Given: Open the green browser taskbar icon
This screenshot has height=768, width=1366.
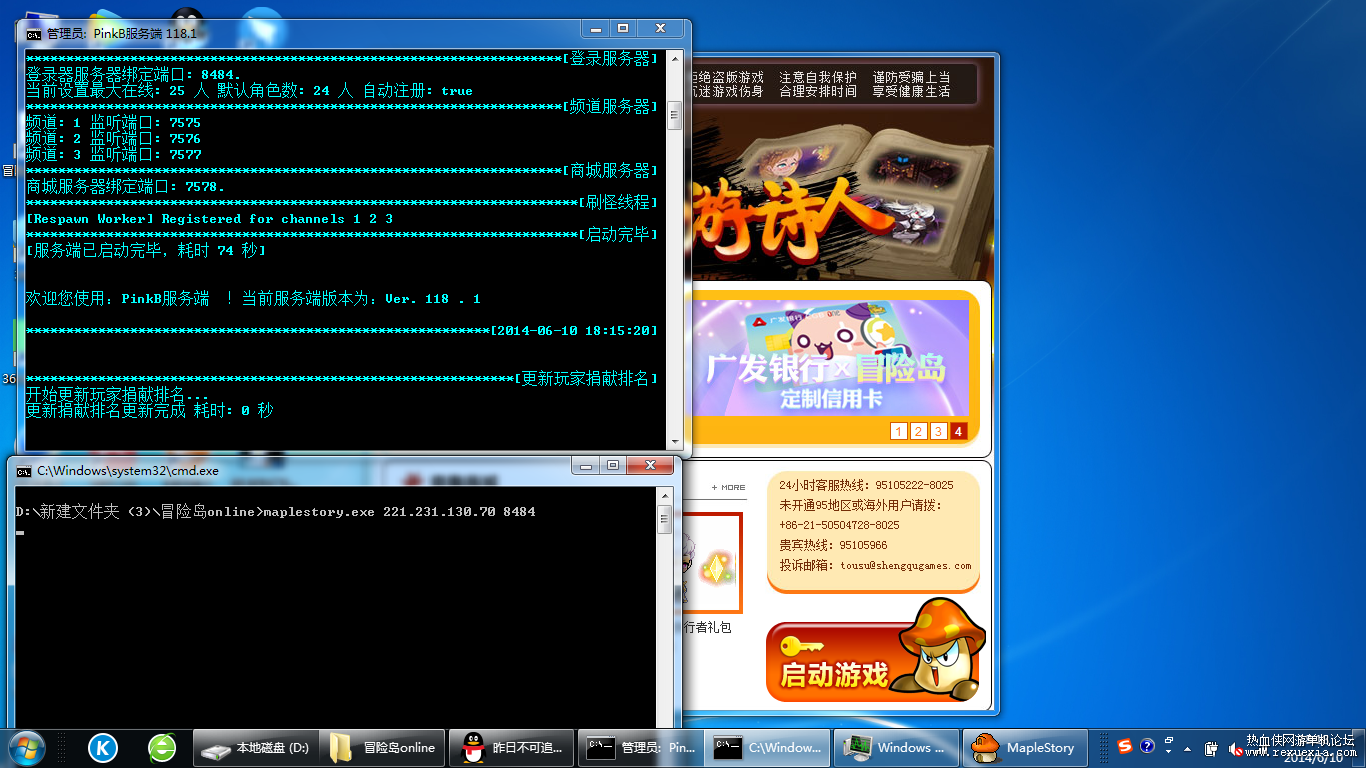Looking at the screenshot, I should click(162, 747).
